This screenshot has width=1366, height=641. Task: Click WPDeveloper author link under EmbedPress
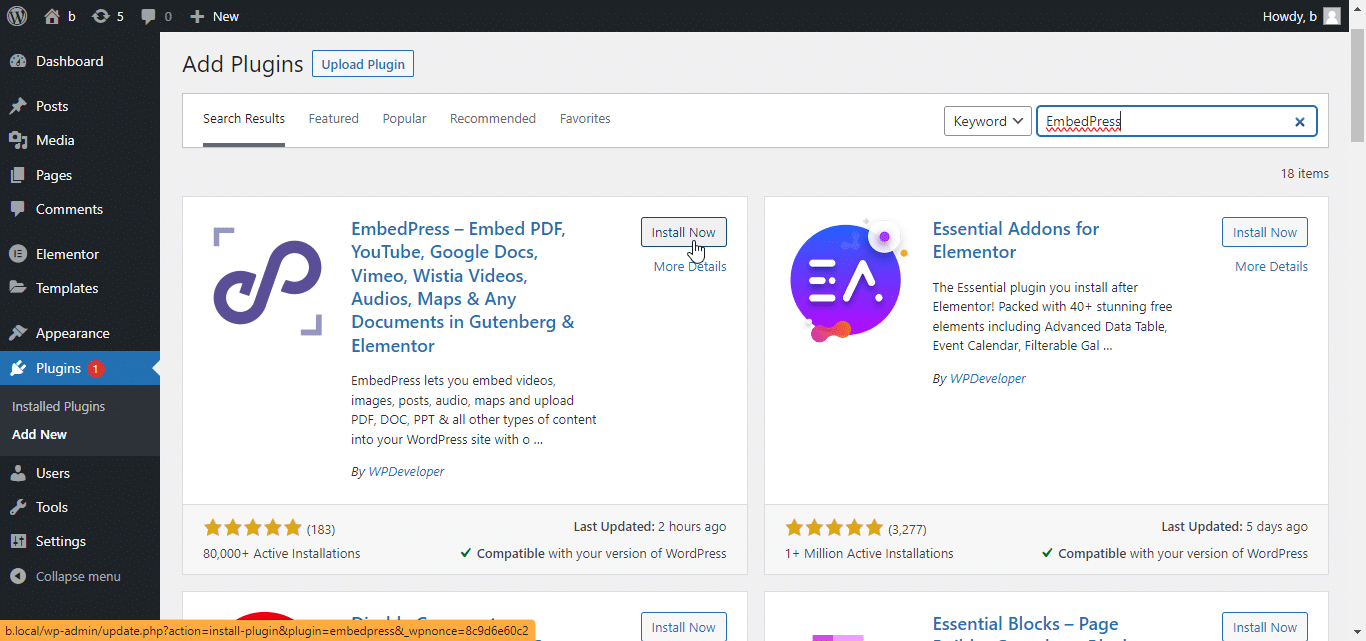click(x=406, y=471)
